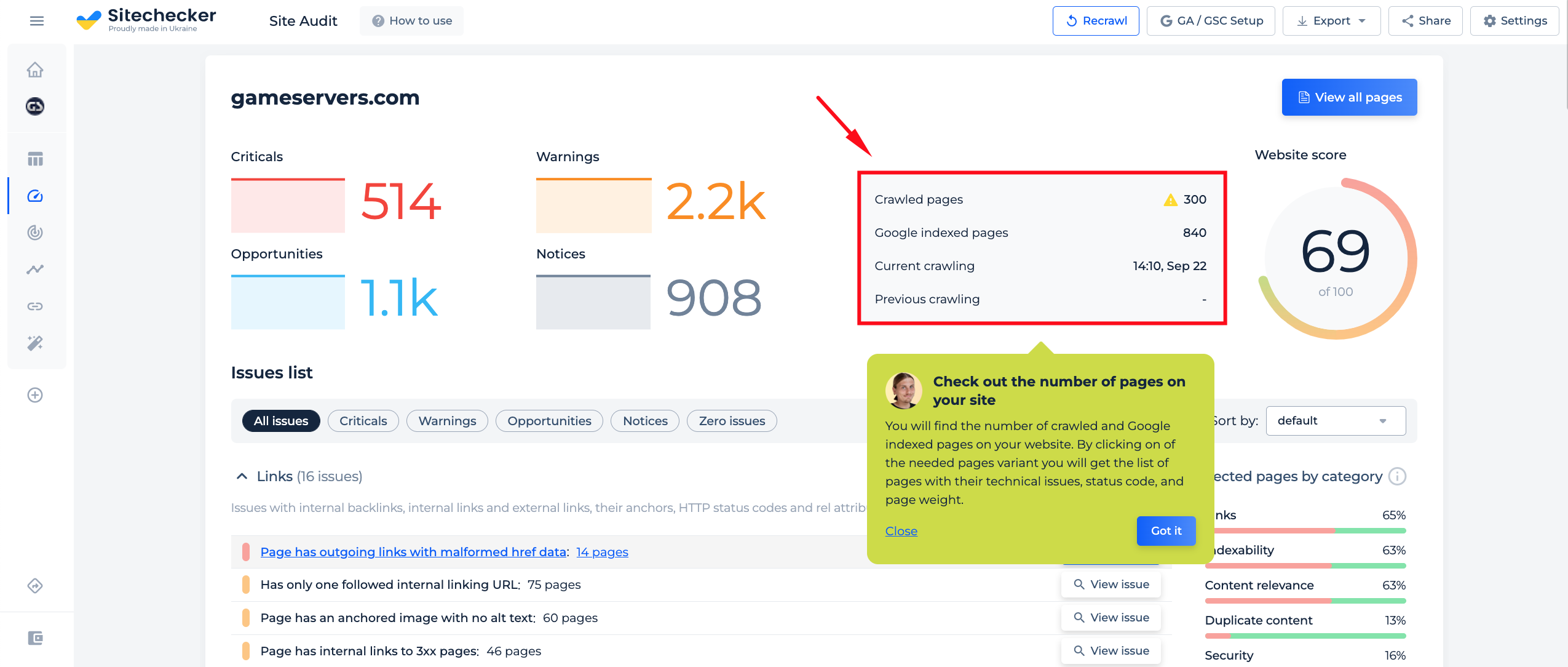Click the Notices 908 count
Screen dimensions: 1568x667
pyautogui.click(x=714, y=298)
